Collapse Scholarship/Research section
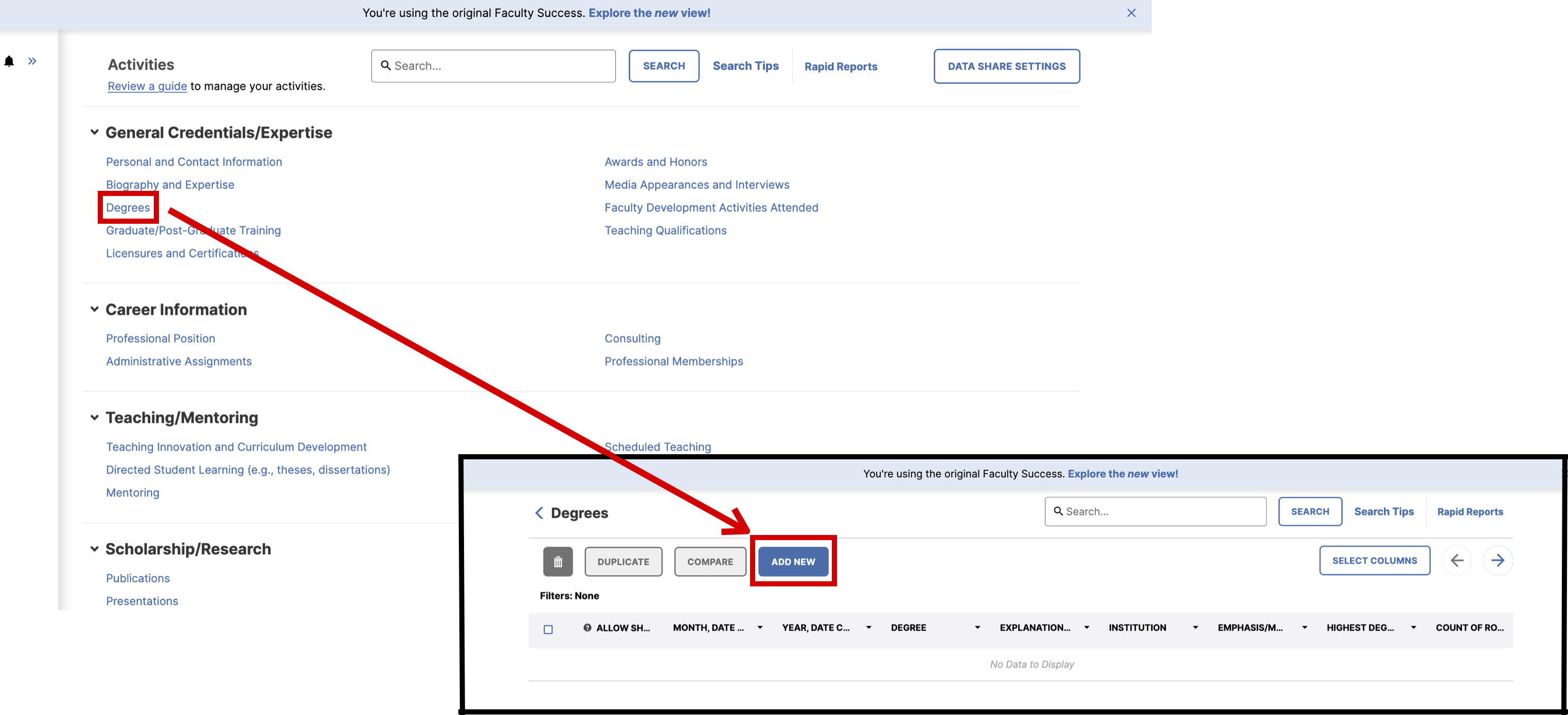 pyautogui.click(x=94, y=549)
